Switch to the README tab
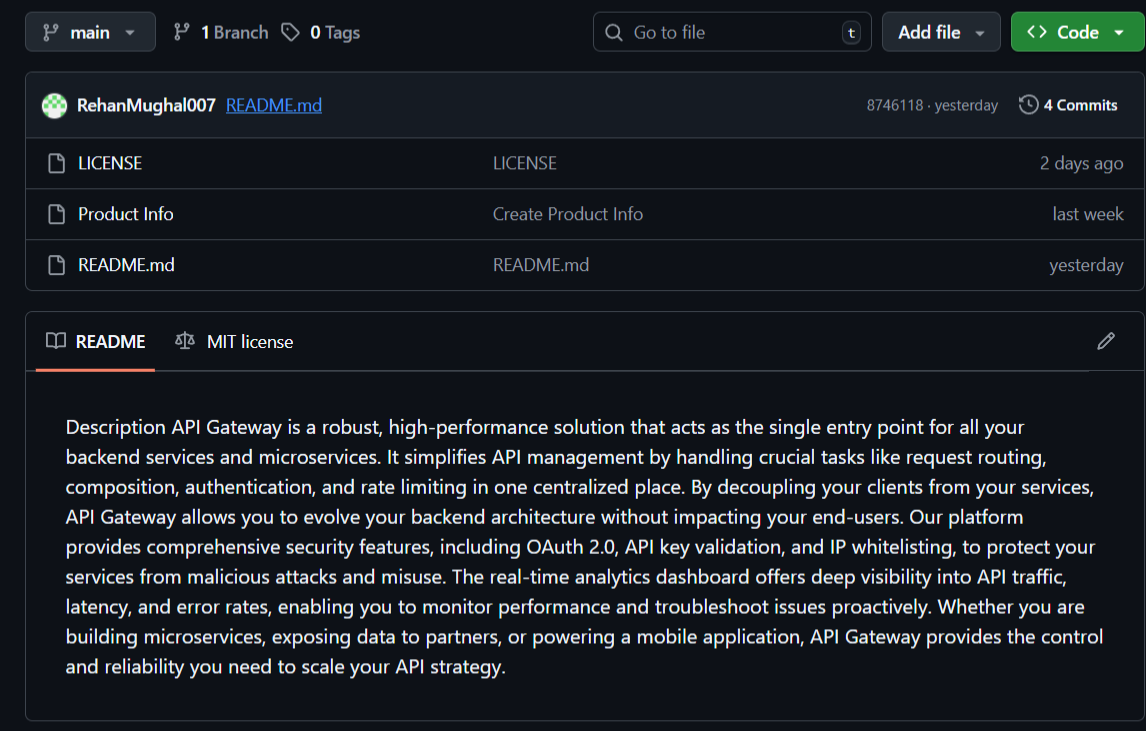Image resolution: width=1146 pixels, height=731 pixels. [96, 342]
